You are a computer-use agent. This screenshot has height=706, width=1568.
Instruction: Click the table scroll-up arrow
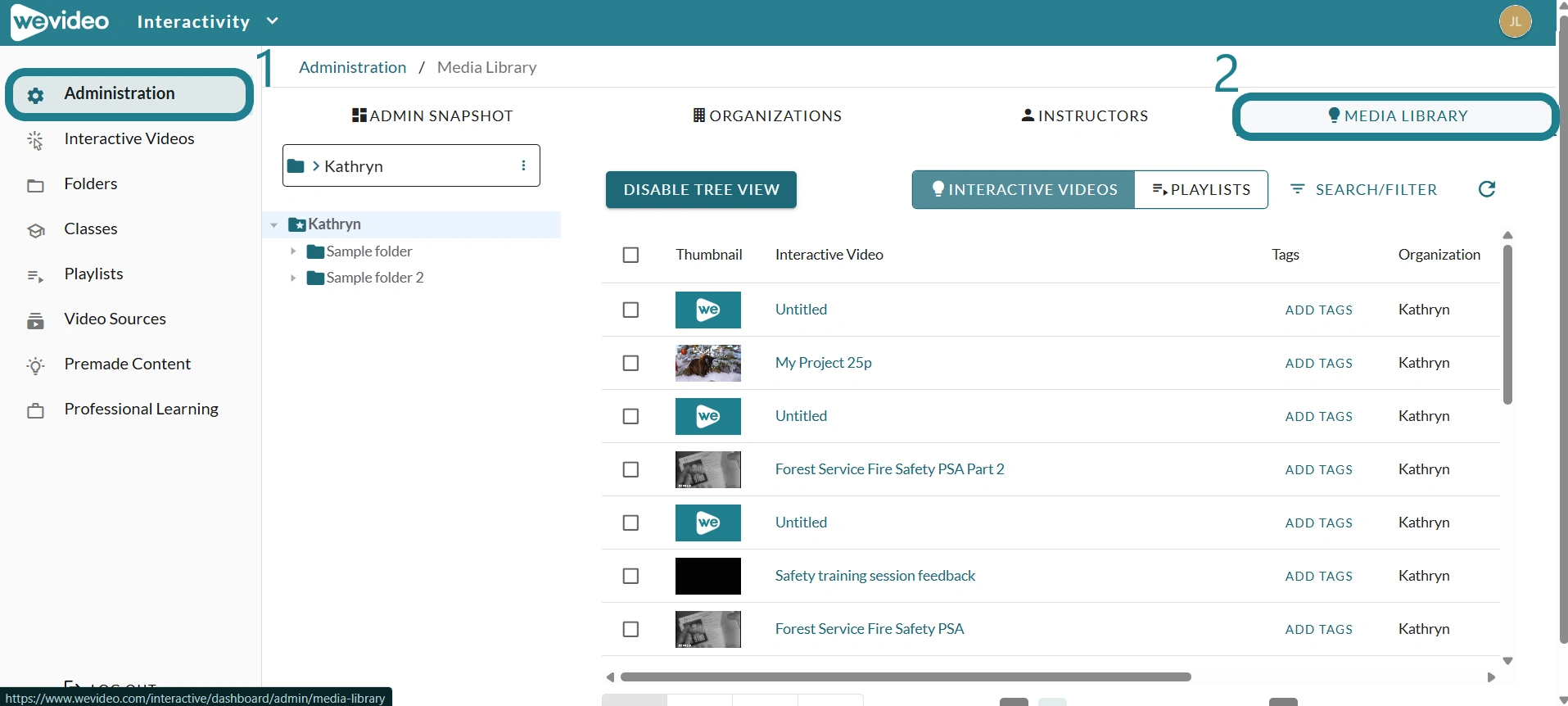1507,235
